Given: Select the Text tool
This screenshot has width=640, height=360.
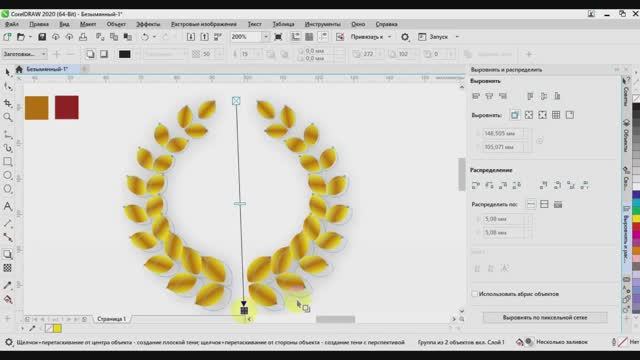Looking at the screenshot, I should coord(7,207).
